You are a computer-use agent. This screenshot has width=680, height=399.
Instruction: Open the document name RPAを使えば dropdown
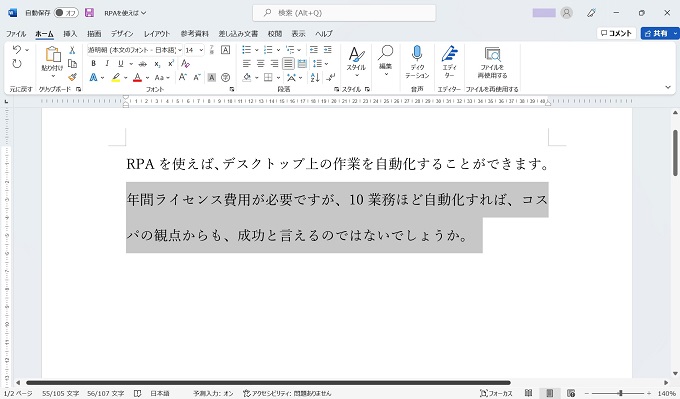(x=125, y=13)
